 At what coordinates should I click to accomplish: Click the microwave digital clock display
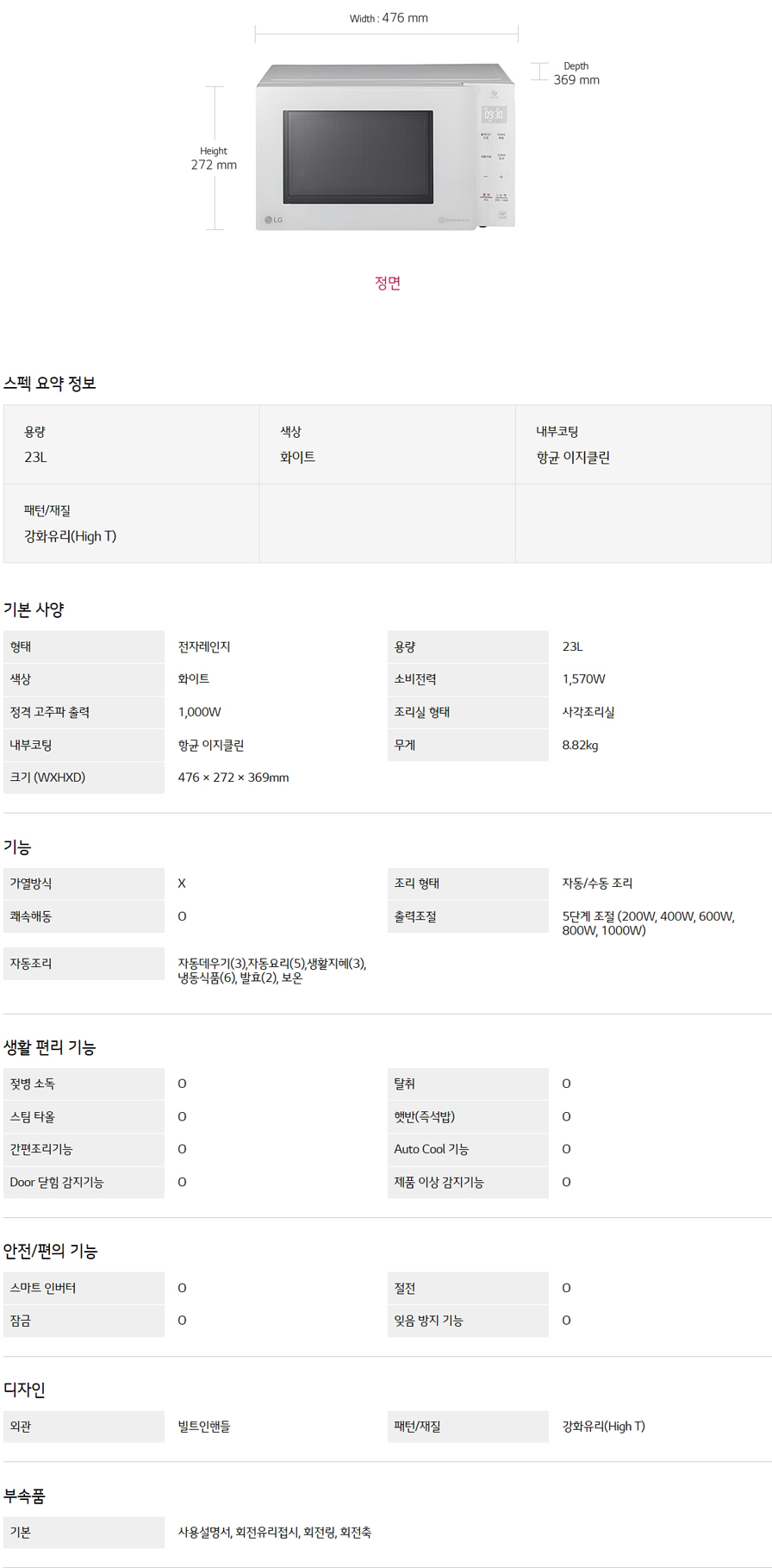[x=494, y=115]
